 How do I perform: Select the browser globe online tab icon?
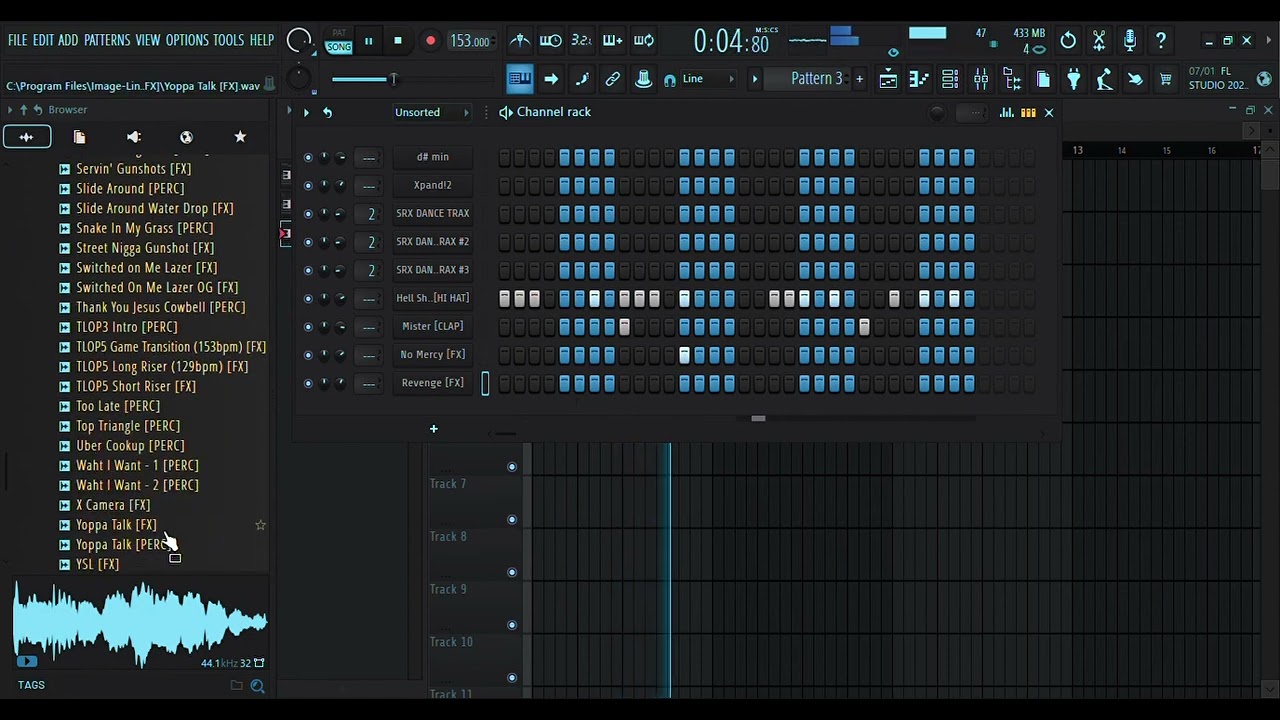186,137
